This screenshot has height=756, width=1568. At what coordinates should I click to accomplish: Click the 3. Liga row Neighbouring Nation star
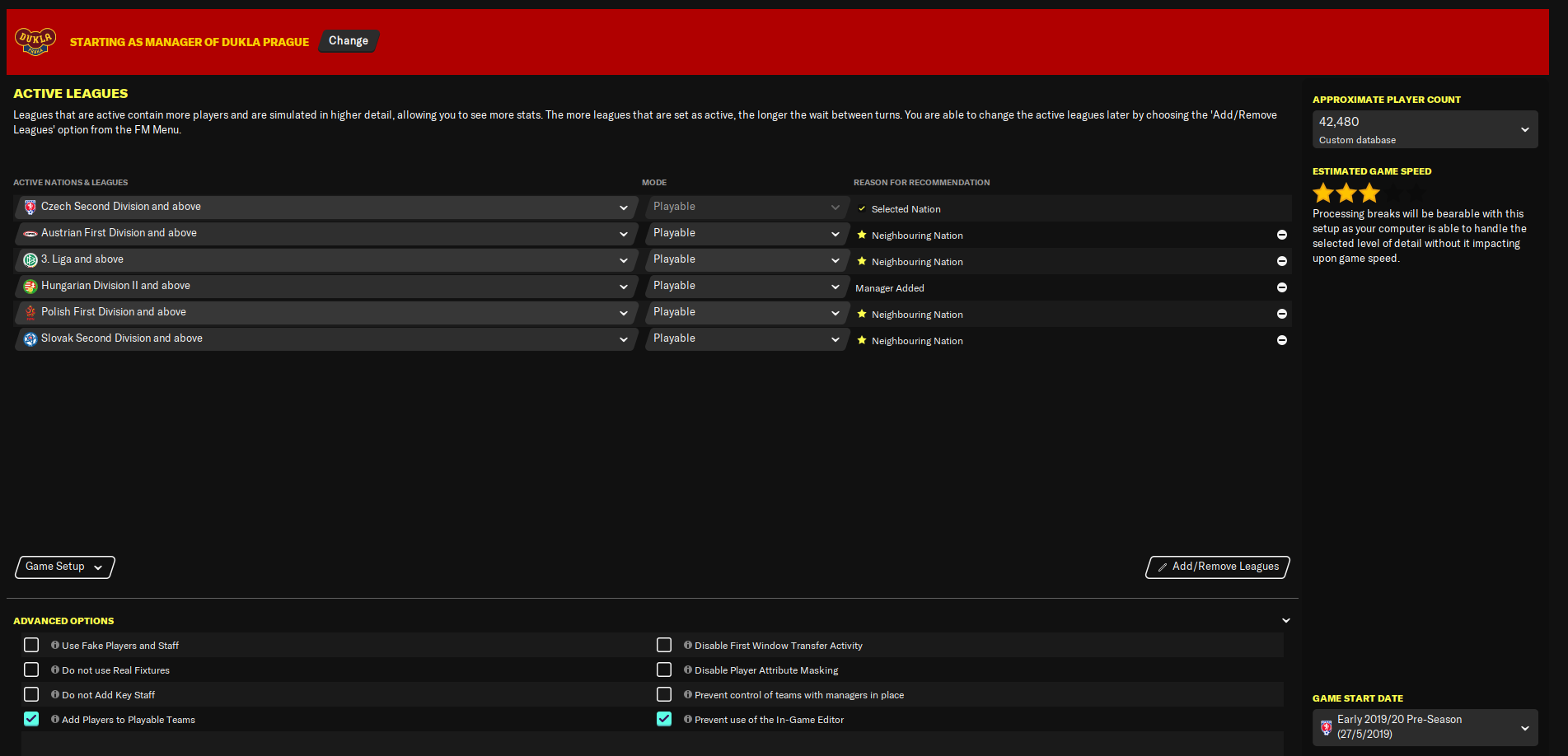pos(862,261)
